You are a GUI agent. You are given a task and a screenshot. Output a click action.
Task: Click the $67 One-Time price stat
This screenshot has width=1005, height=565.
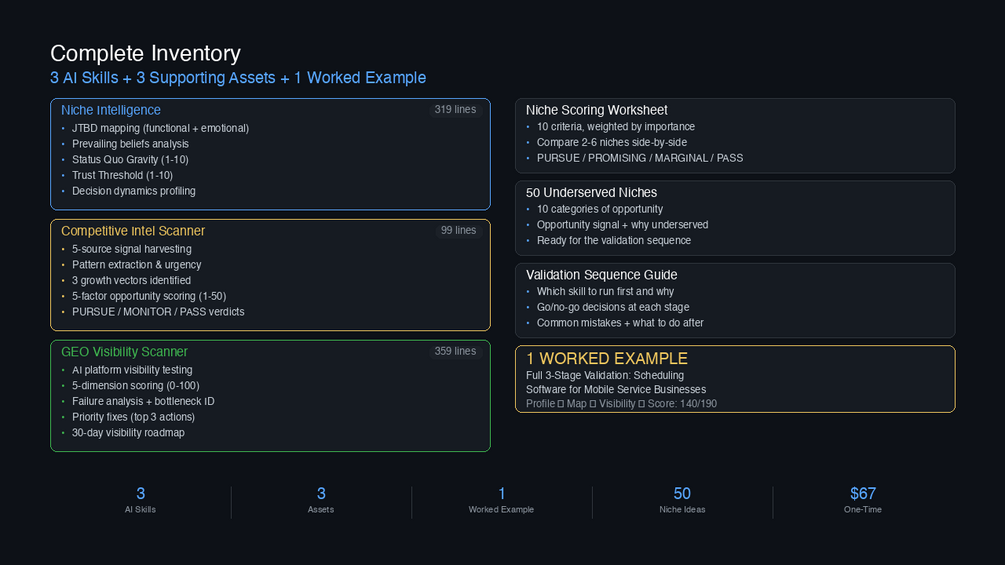pos(862,499)
